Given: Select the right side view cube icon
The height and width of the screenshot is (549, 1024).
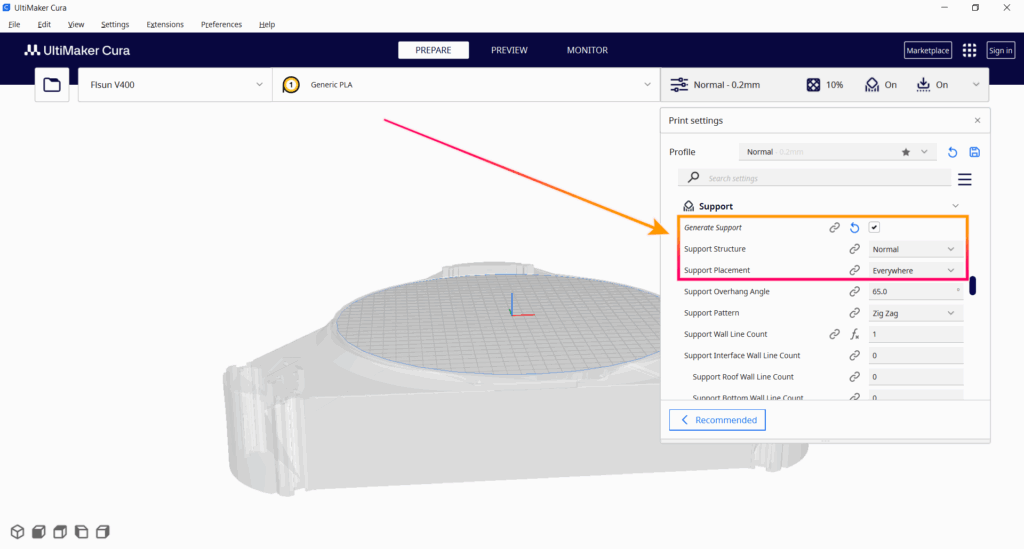Looking at the screenshot, I should click(103, 532).
